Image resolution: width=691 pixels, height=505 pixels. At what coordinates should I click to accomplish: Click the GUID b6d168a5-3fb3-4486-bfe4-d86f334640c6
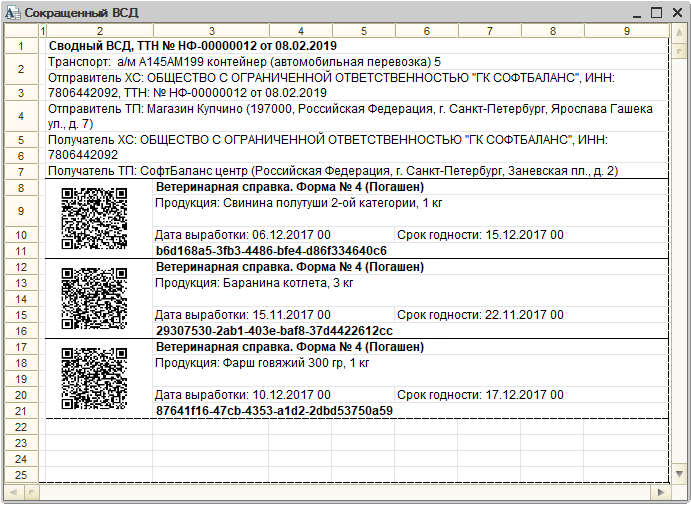(271, 251)
